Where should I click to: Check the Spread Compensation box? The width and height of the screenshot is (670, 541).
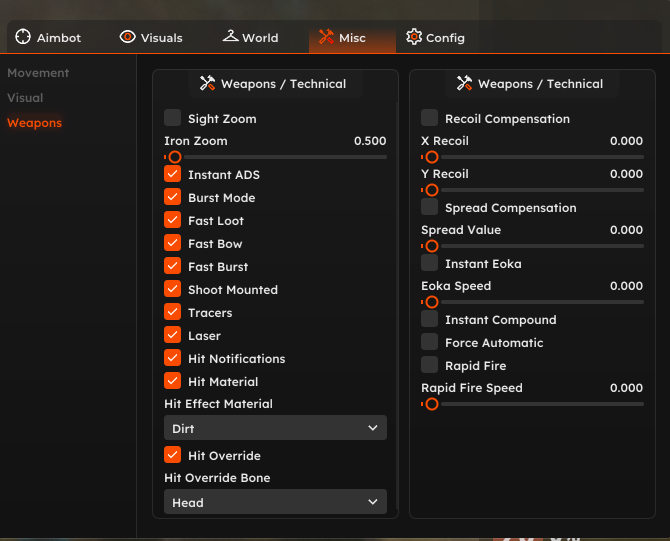click(x=429, y=207)
